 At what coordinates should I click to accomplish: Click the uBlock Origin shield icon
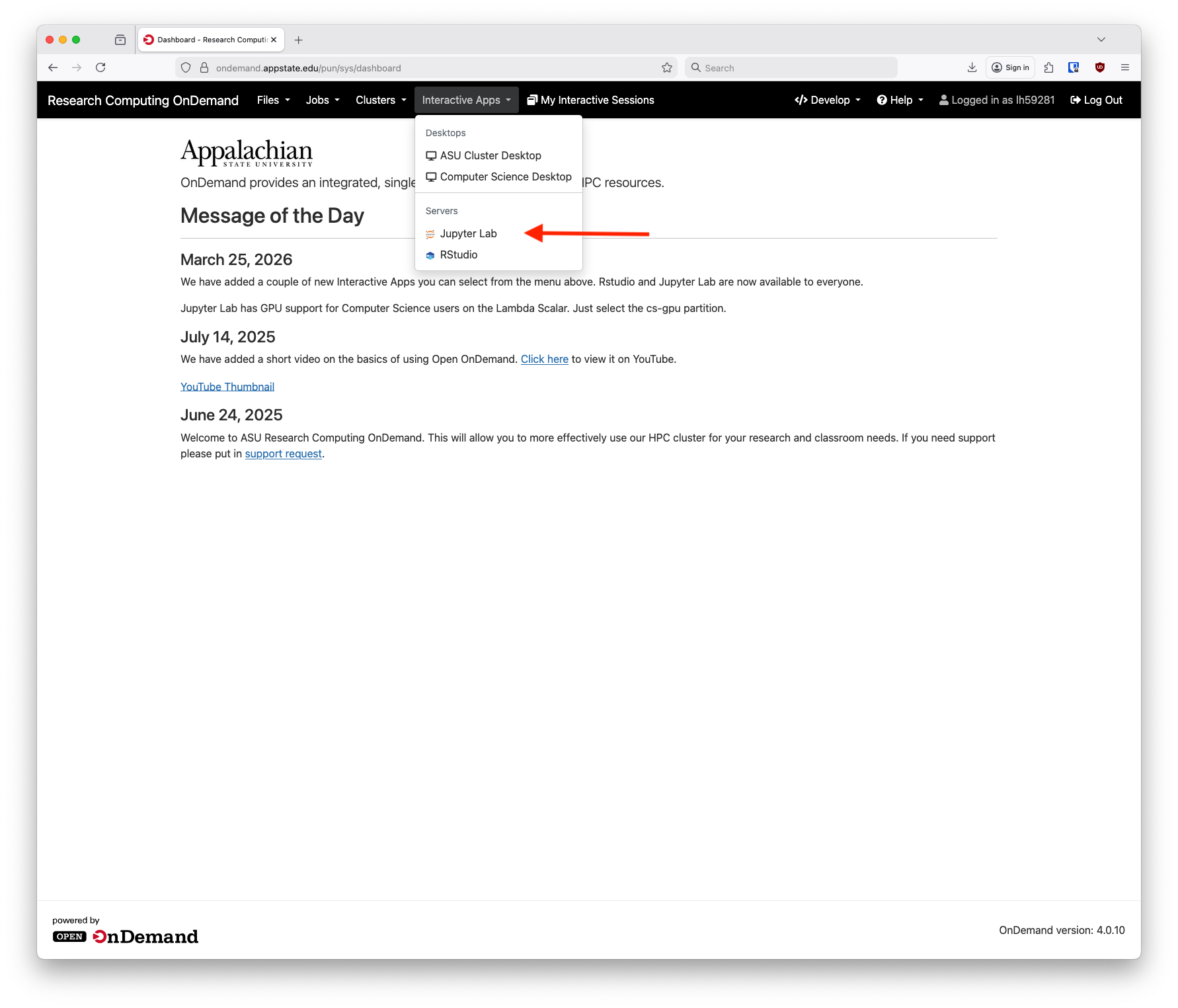pyautogui.click(x=1100, y=67)
